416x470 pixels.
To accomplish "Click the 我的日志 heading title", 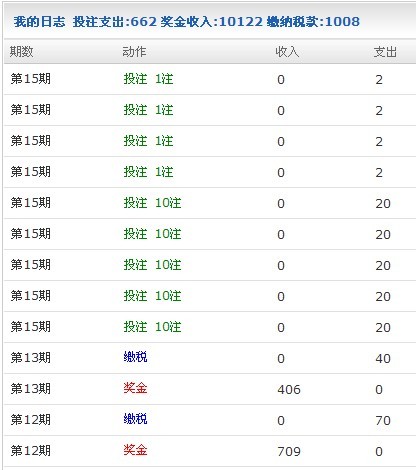I will pos(39,22).
